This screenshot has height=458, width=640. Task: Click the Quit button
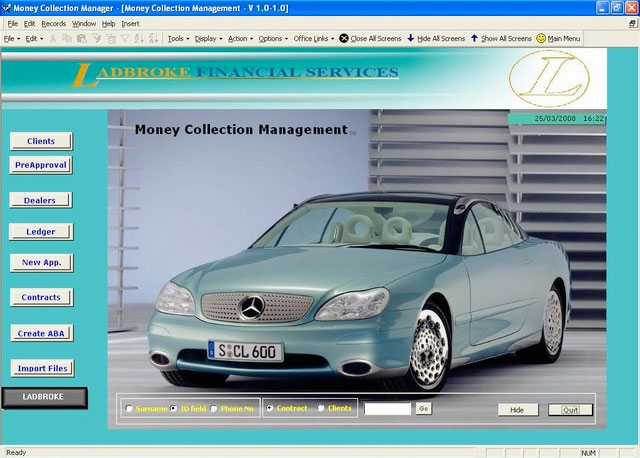[571, 410]
